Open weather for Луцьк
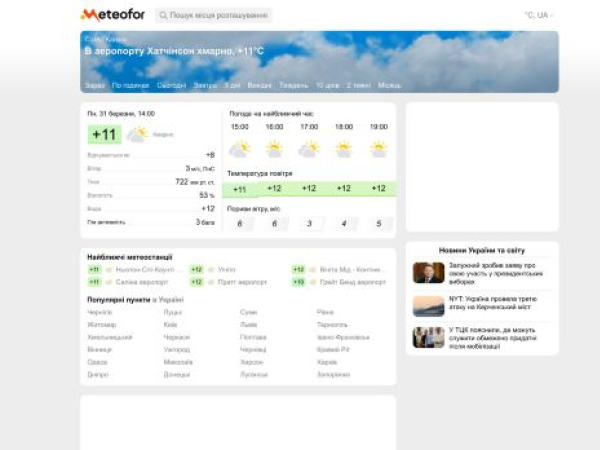This screenshot has width=600, height=450. coord(173,312)
